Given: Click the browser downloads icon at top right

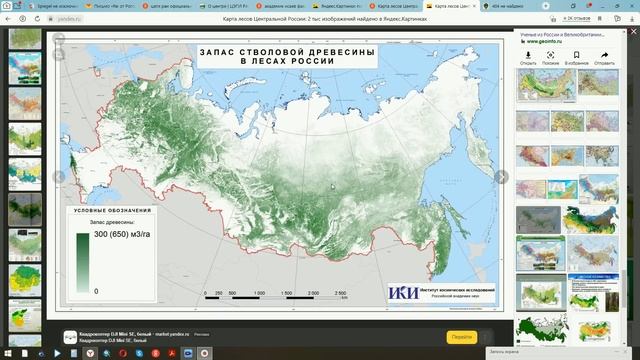Looking at the screenshot, I should tap(632, 19).
